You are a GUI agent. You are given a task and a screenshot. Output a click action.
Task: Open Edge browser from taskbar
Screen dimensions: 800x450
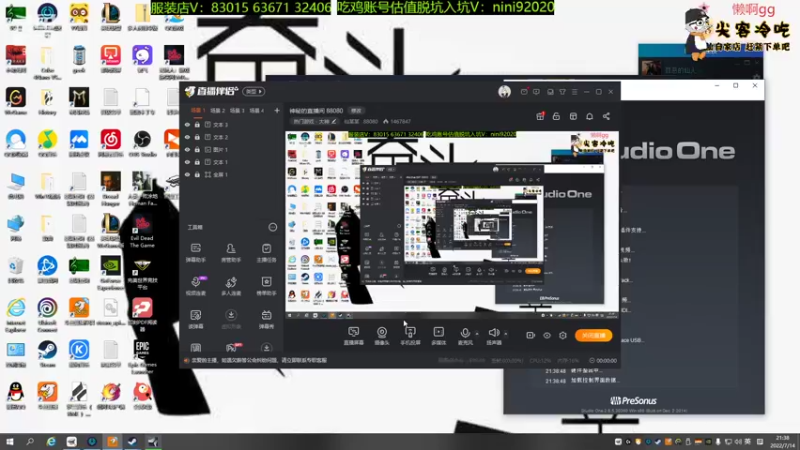click(51, 442)
